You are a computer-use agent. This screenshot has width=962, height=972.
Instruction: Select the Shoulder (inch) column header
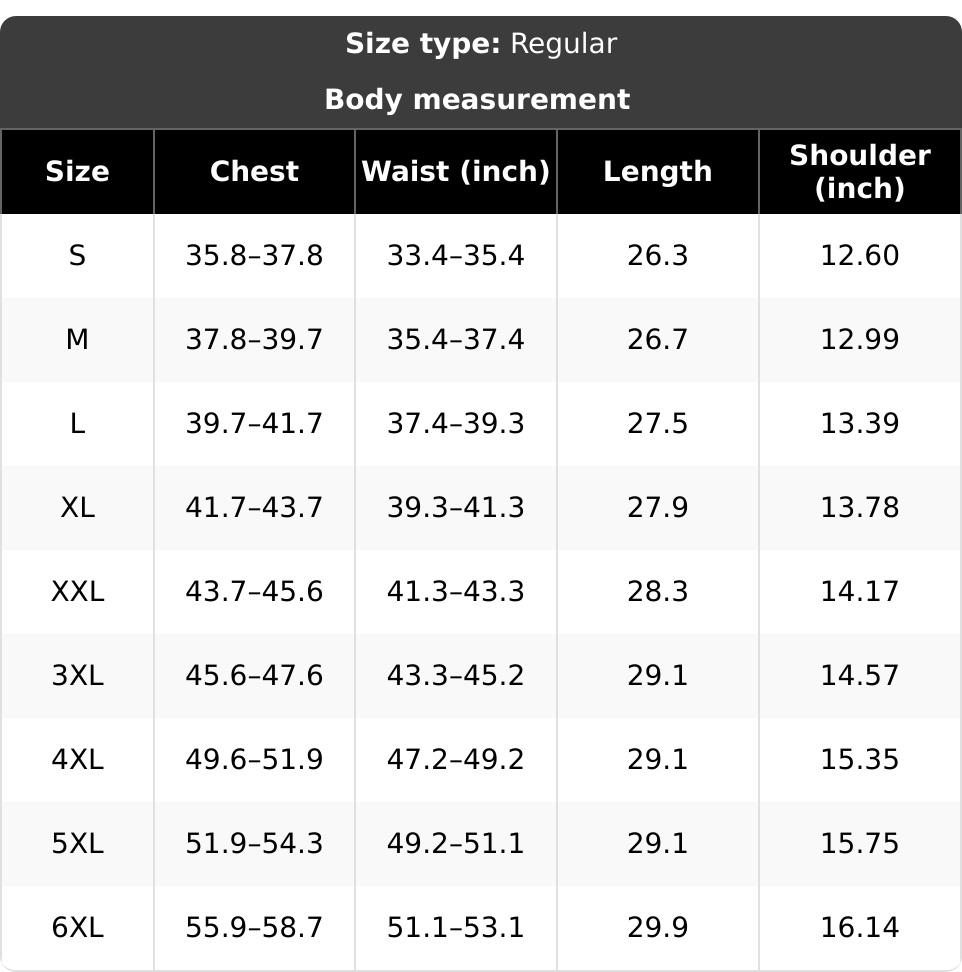point(860,172)
